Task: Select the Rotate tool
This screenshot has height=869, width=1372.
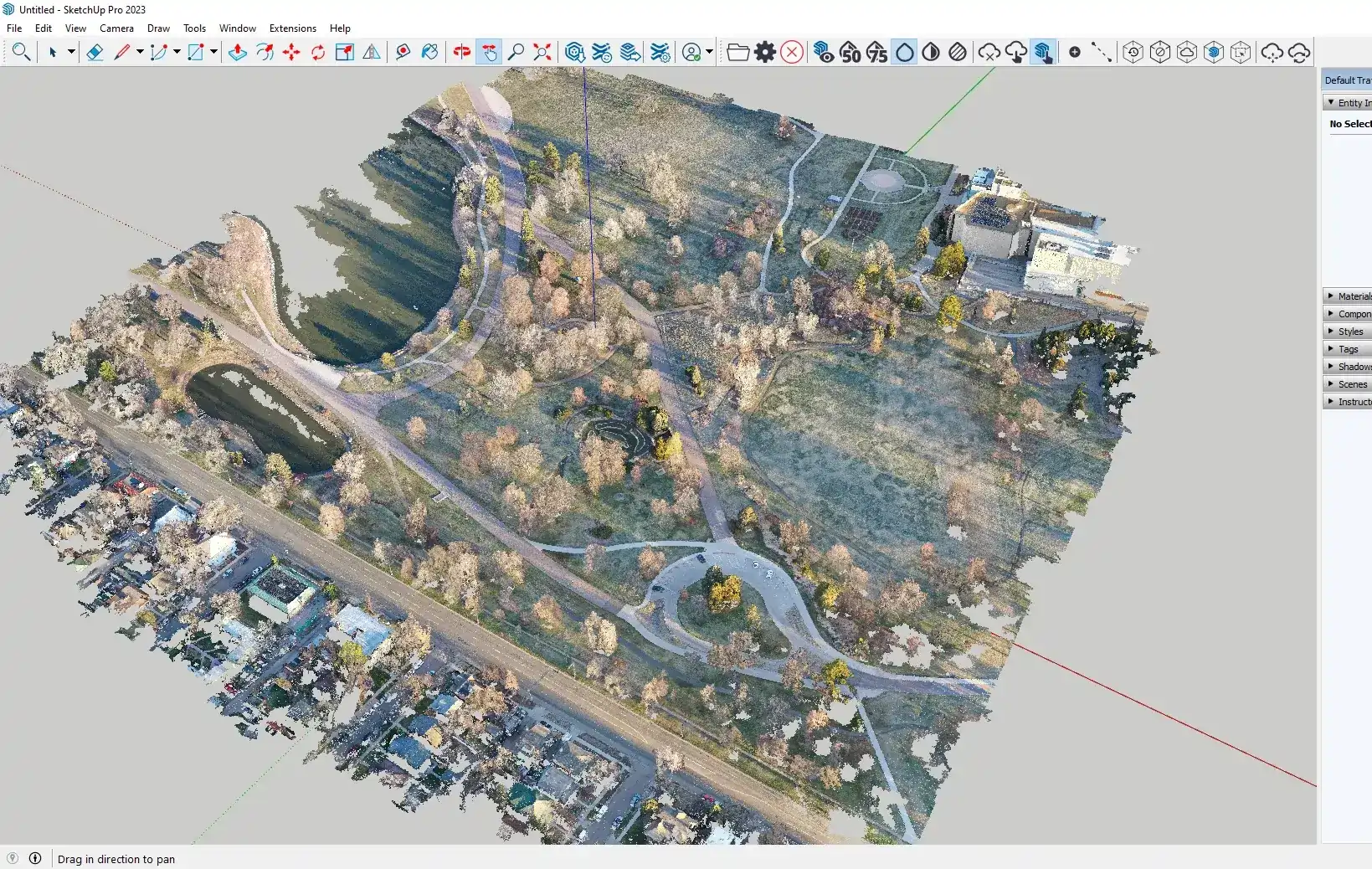Action: point(318,52)
